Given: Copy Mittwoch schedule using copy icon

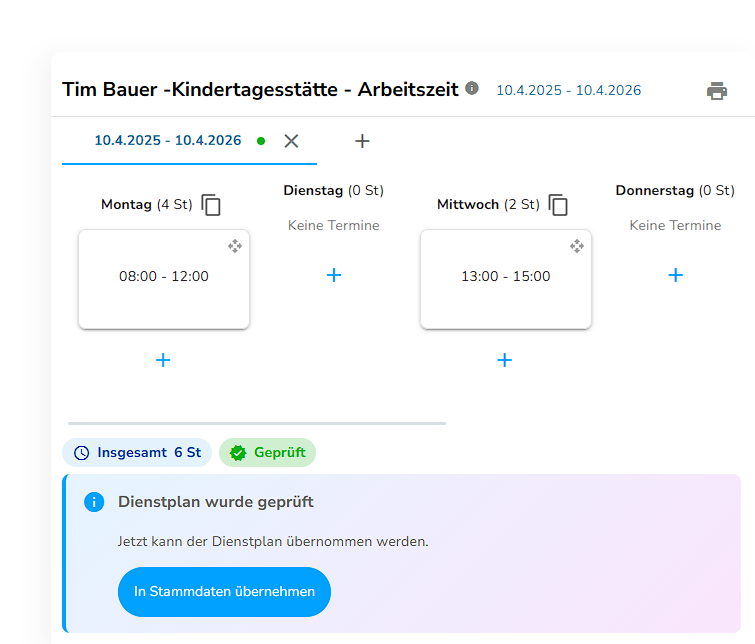Looking at the screenshot, I should point(558,205).
